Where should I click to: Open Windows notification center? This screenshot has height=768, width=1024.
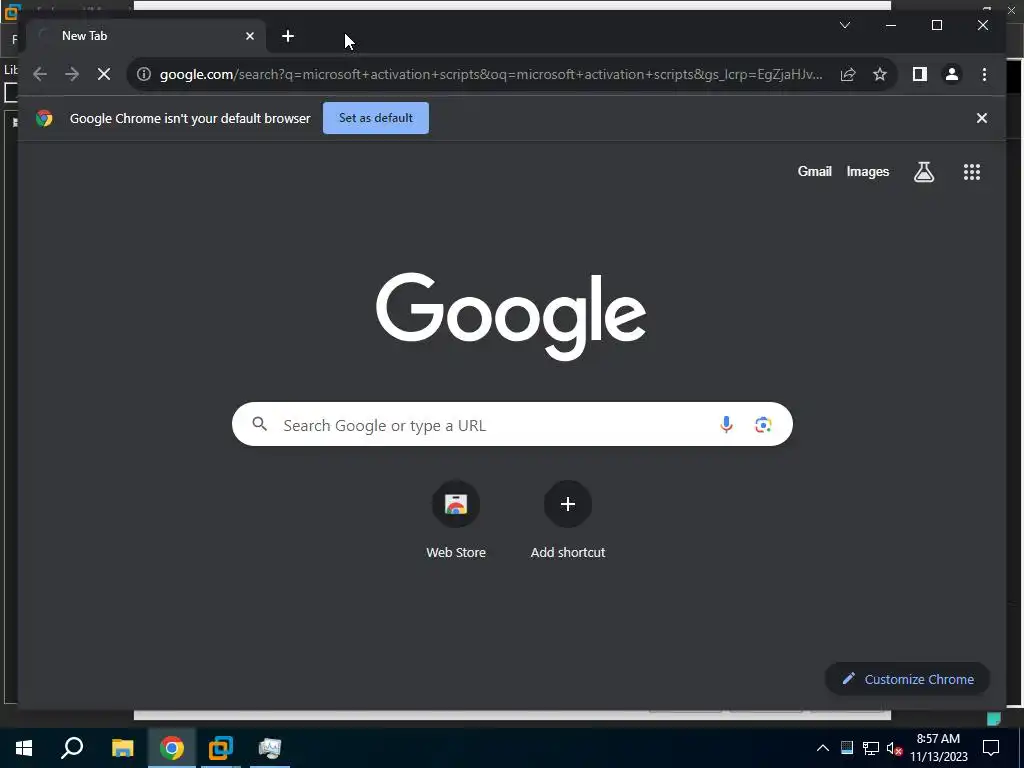[991, 748]
